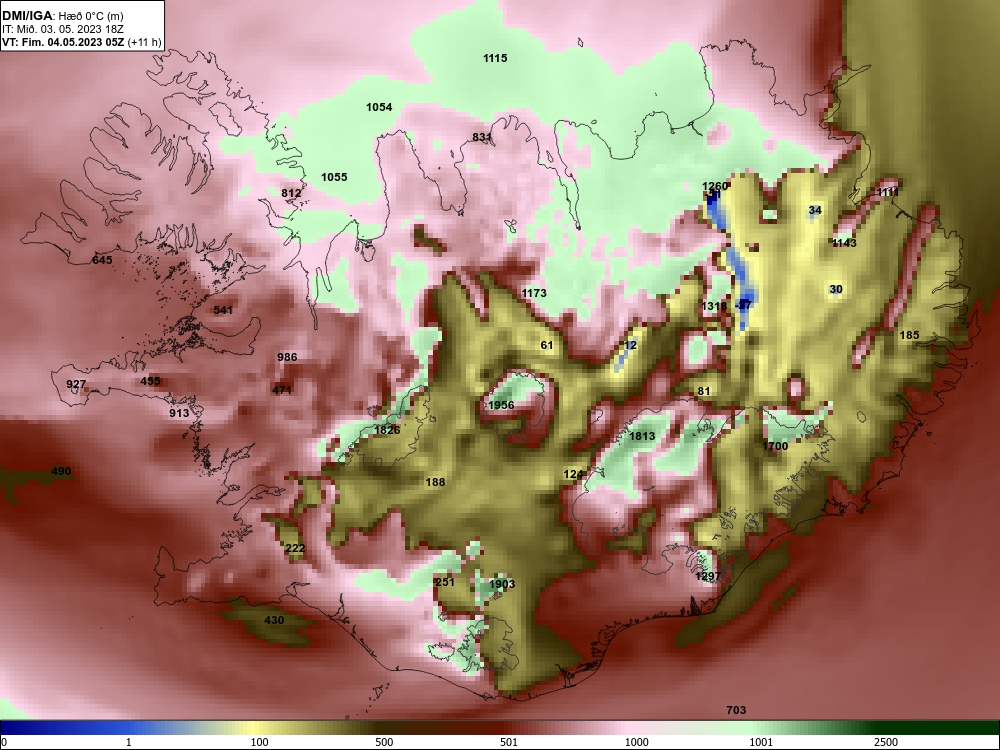
Task: Click the map value '124'
Action: (x=573, y=474)
